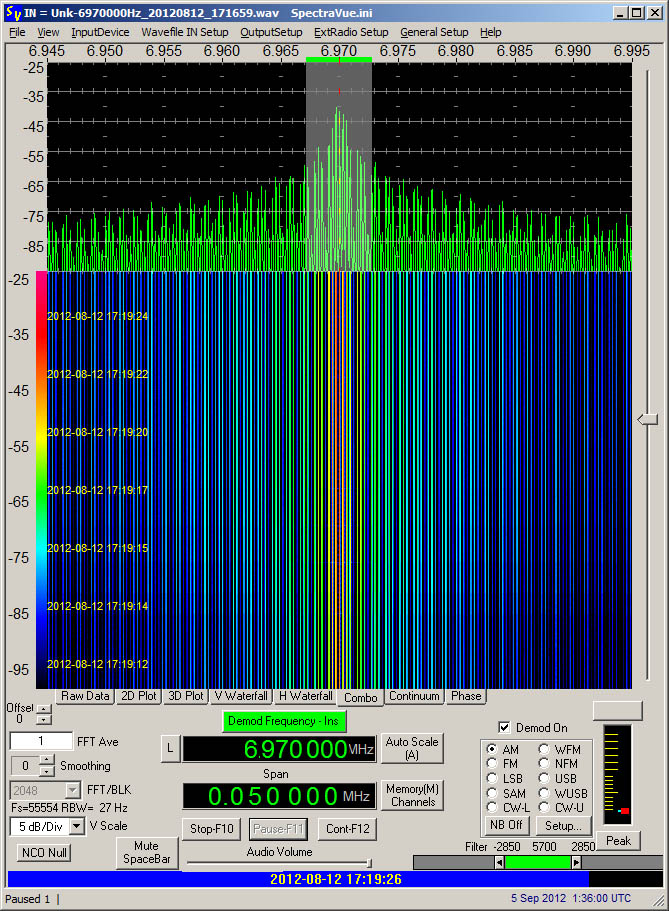This screenshot has height=911, width=669.
Task: Increase the Offset value stepper
Action: (x=44, y=709)
